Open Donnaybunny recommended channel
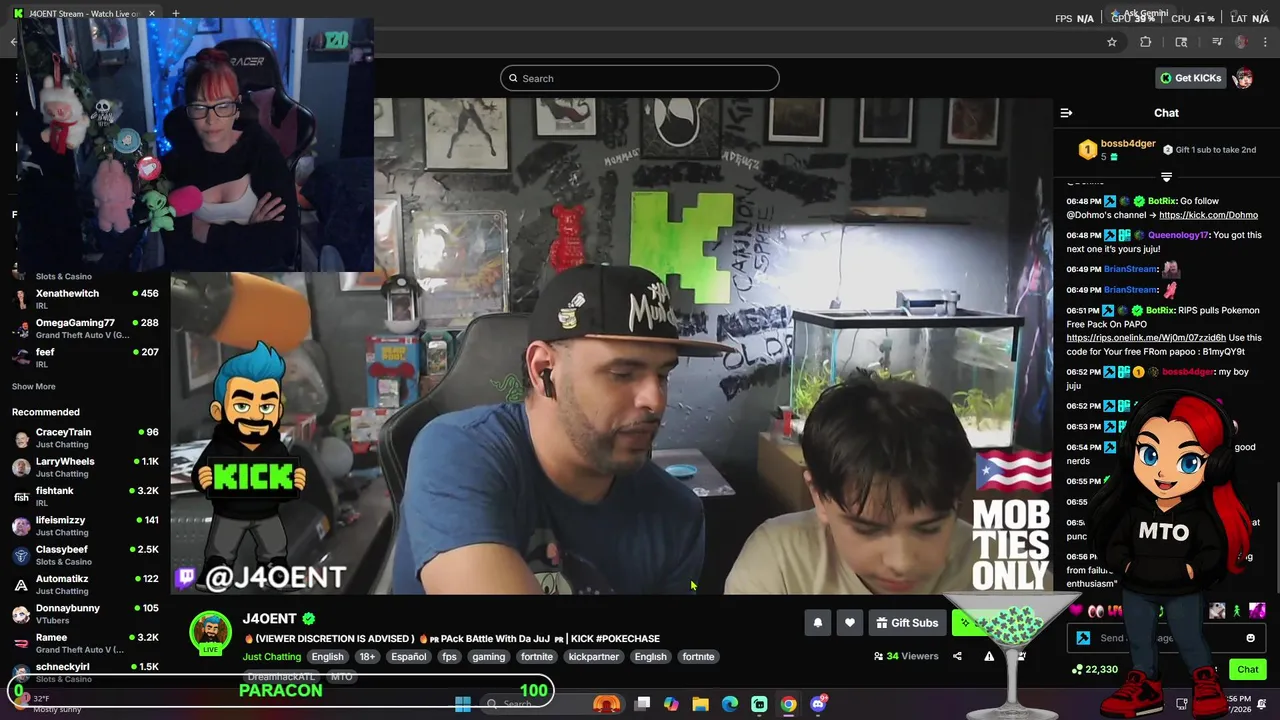 click(x=85, y=614)
